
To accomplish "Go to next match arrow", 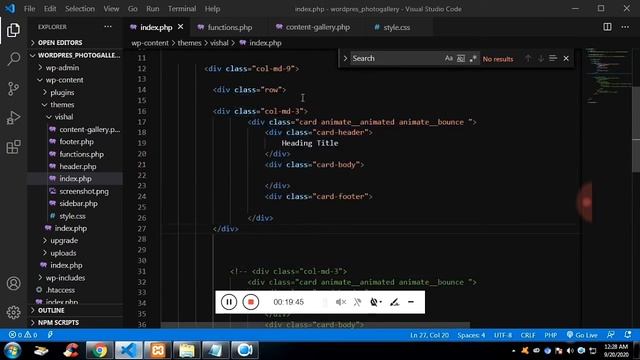I will click(x=540, y=58).
